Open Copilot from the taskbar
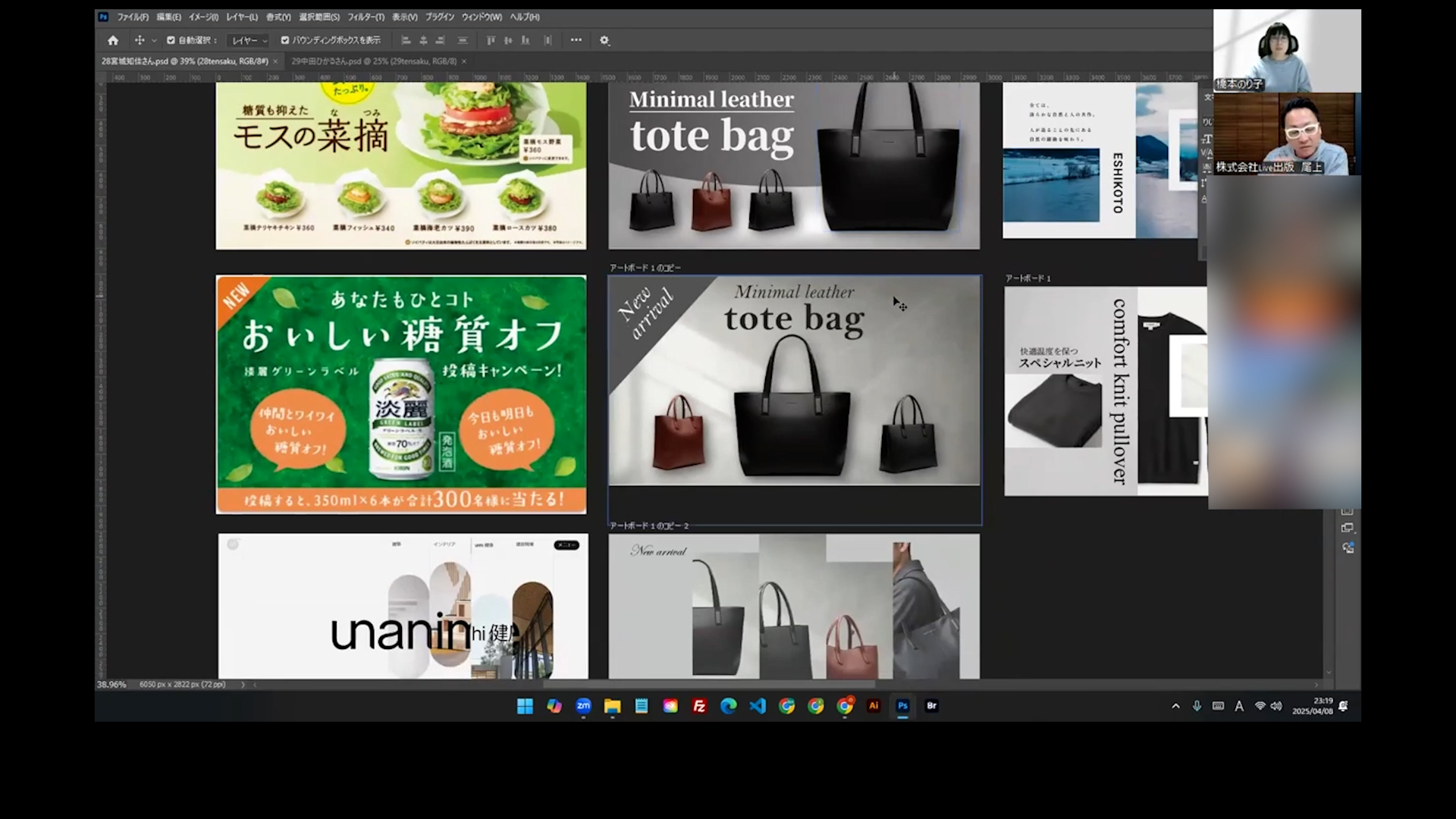The height and width of the screenshot is (819, 1456). (x=554, y=706)
